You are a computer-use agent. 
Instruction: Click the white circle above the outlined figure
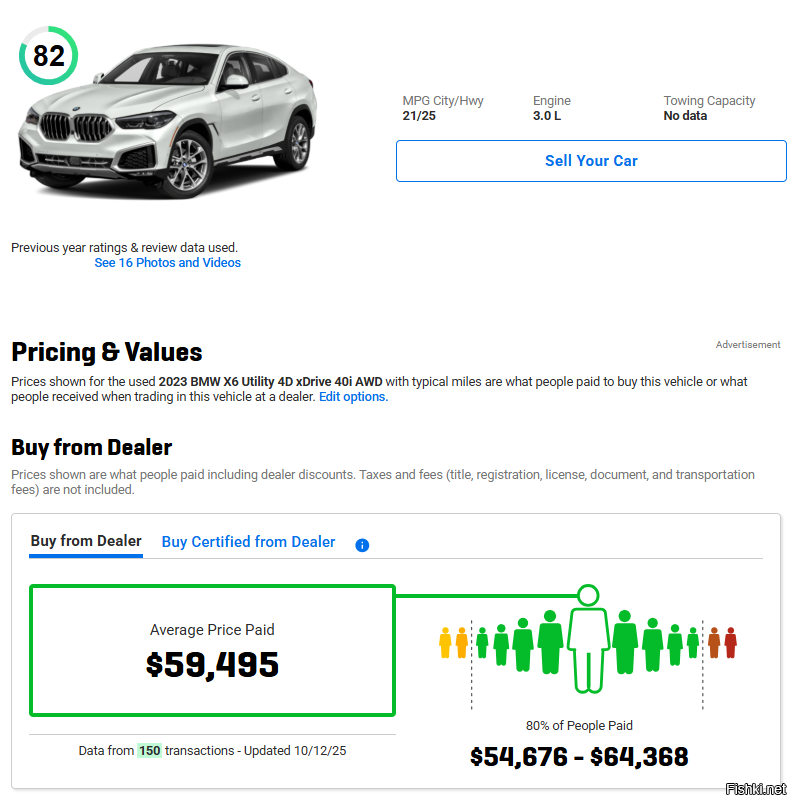588,596
